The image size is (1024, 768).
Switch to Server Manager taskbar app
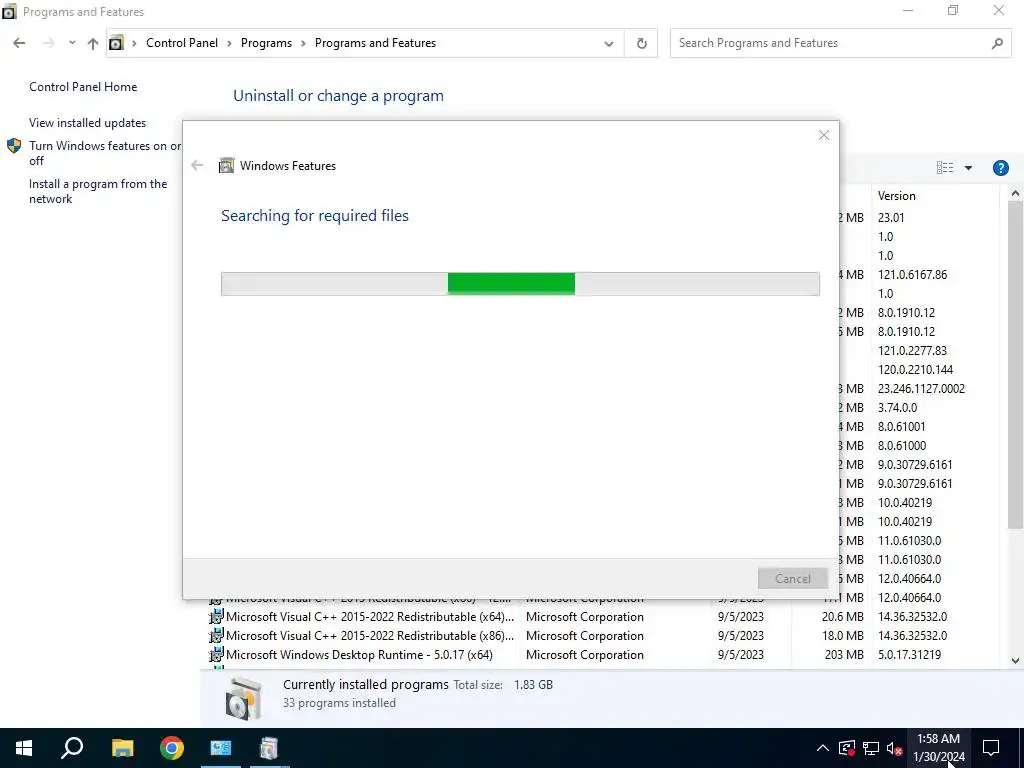[x=221, y=748]
